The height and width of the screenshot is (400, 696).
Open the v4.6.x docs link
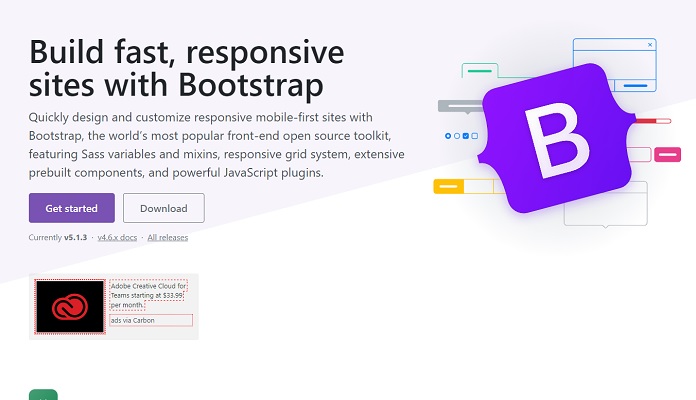[117, 238]
